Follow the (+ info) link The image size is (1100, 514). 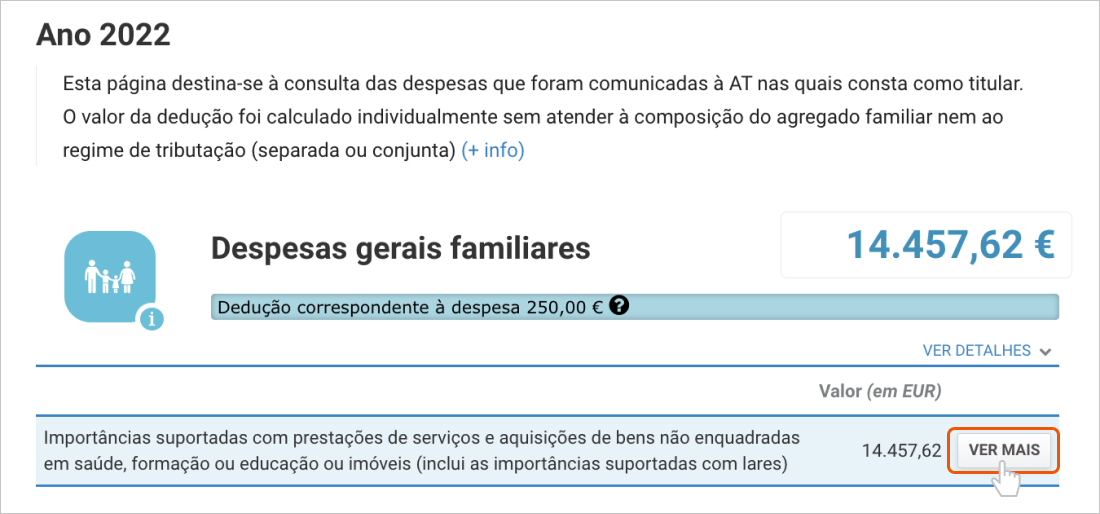point(493,151)
